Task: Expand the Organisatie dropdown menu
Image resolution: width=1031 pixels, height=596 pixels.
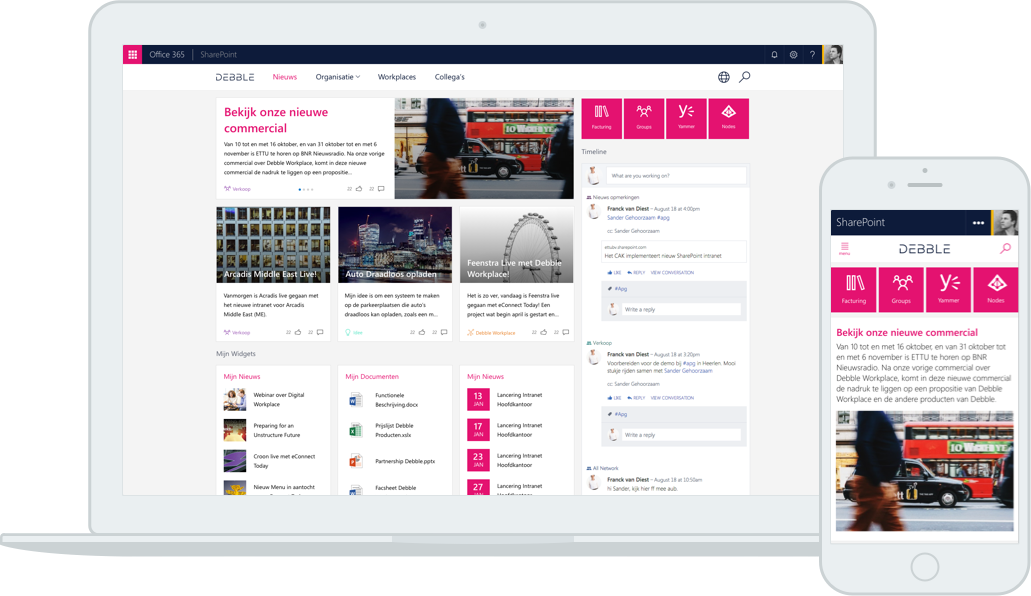Action: click(x=337, y=77)
